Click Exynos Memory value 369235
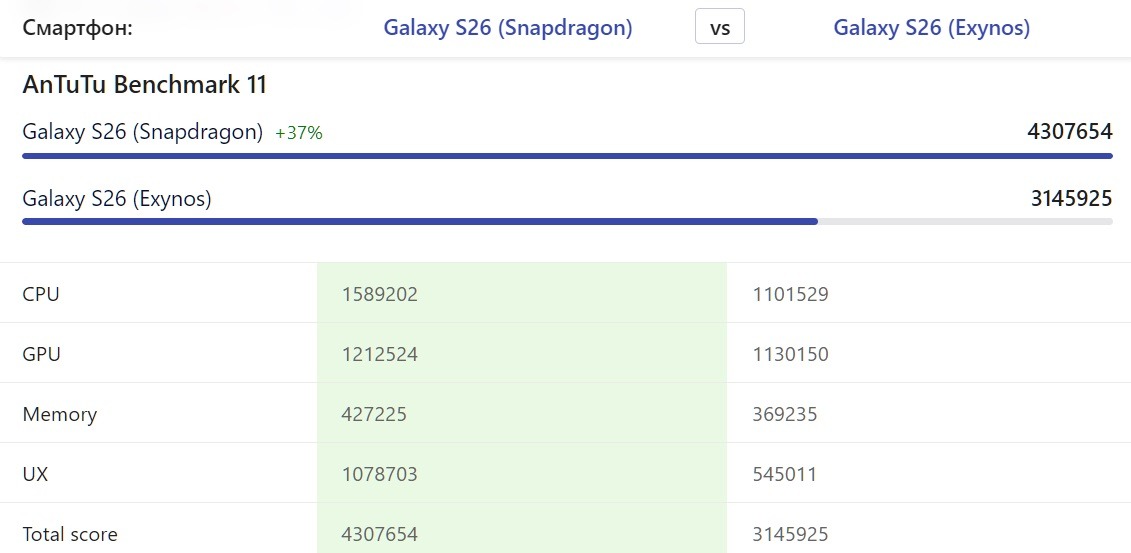This screenshot has height=553, width=1131. 785,415
